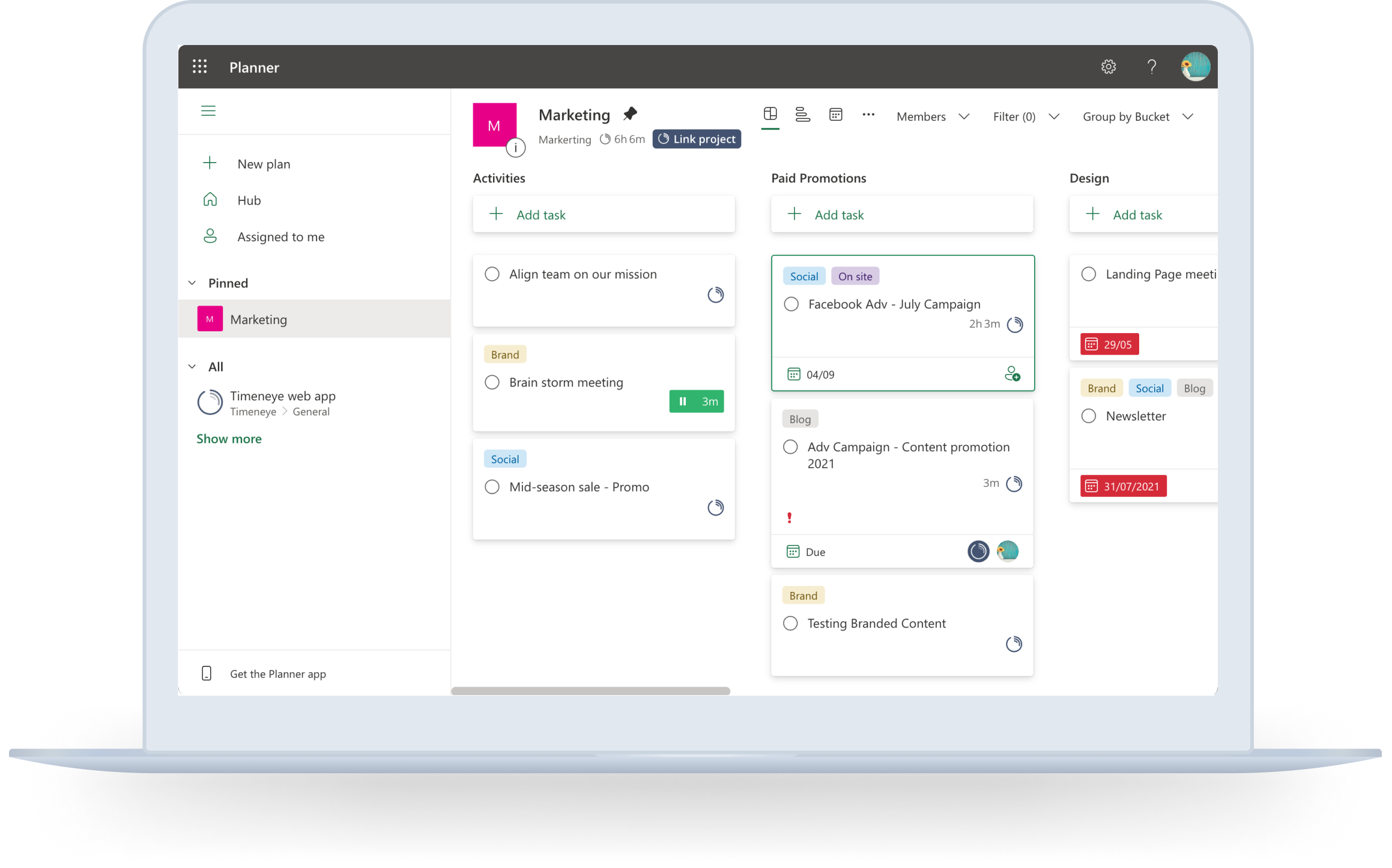1392x868 pixels.
Task: Mark the Newsletter task complete
Action: (x=1089, y=415)
